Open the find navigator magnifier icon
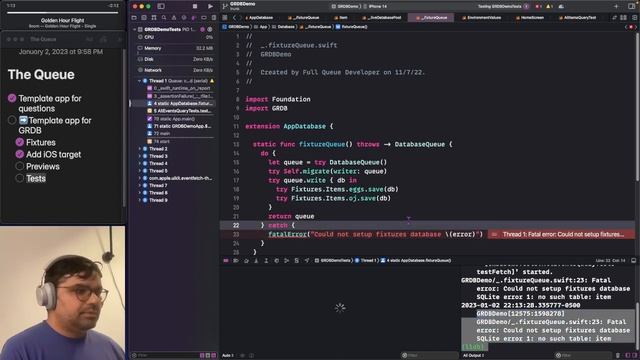The width and height of the screenshot is (640, 360). [164, 18]
